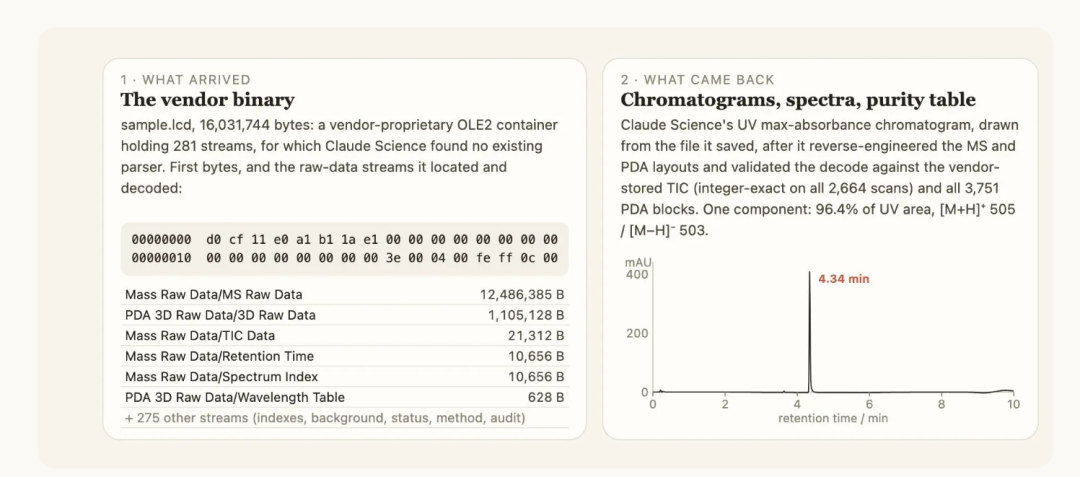Click the hex dump code block
Screen dimensions: 1080x477
(344, 248)
